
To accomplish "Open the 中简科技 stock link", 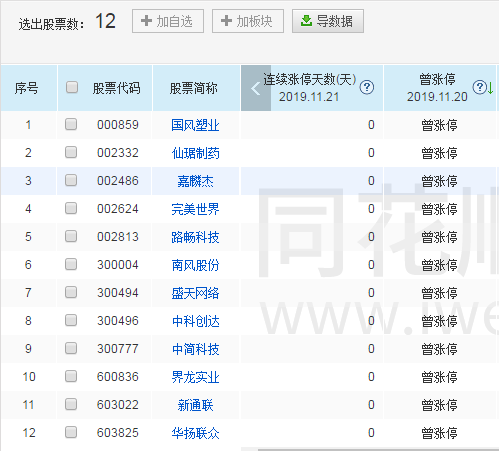I will click(195, 349).
